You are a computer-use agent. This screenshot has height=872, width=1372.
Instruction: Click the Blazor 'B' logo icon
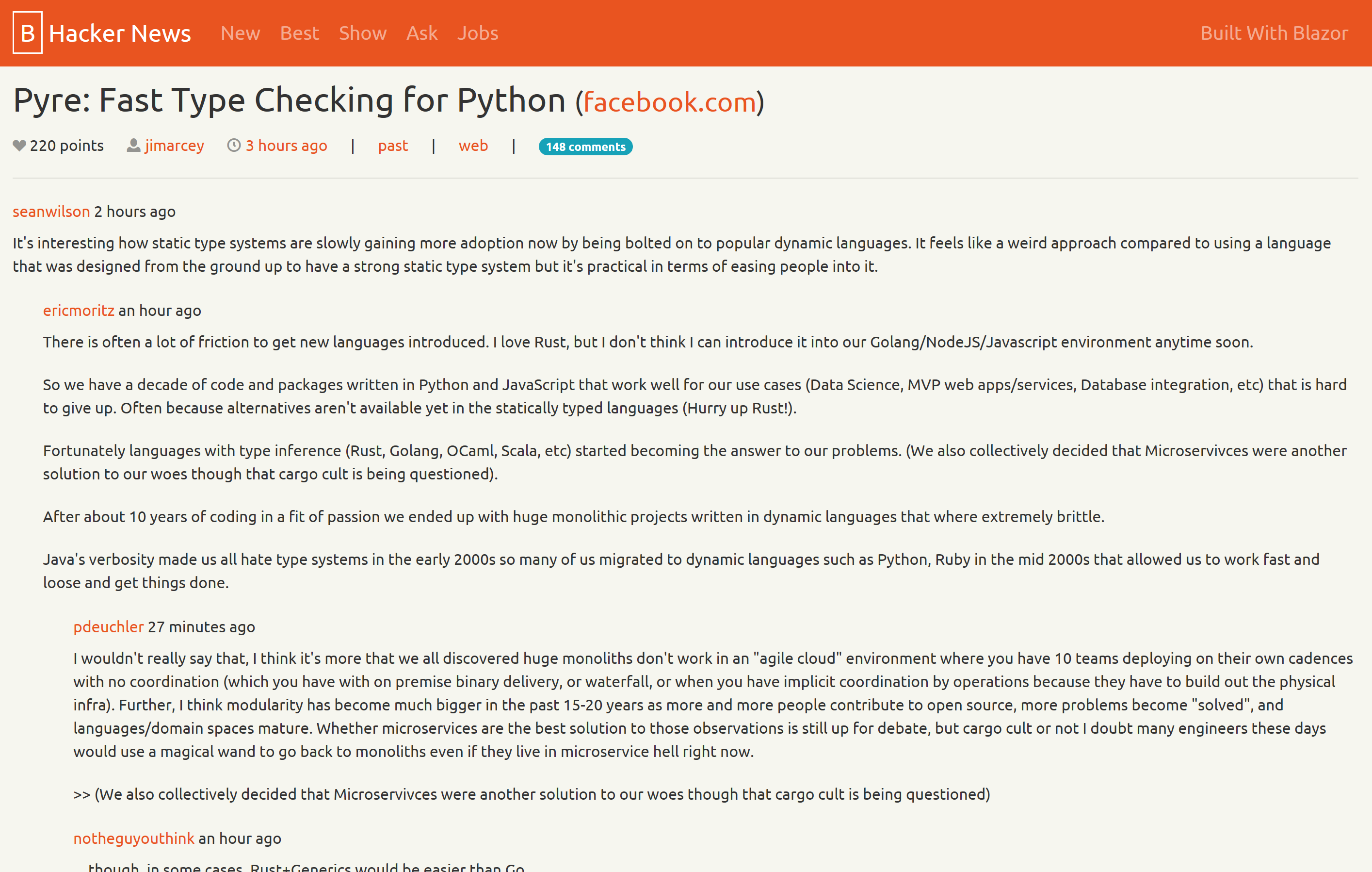[x=27, y=33]
